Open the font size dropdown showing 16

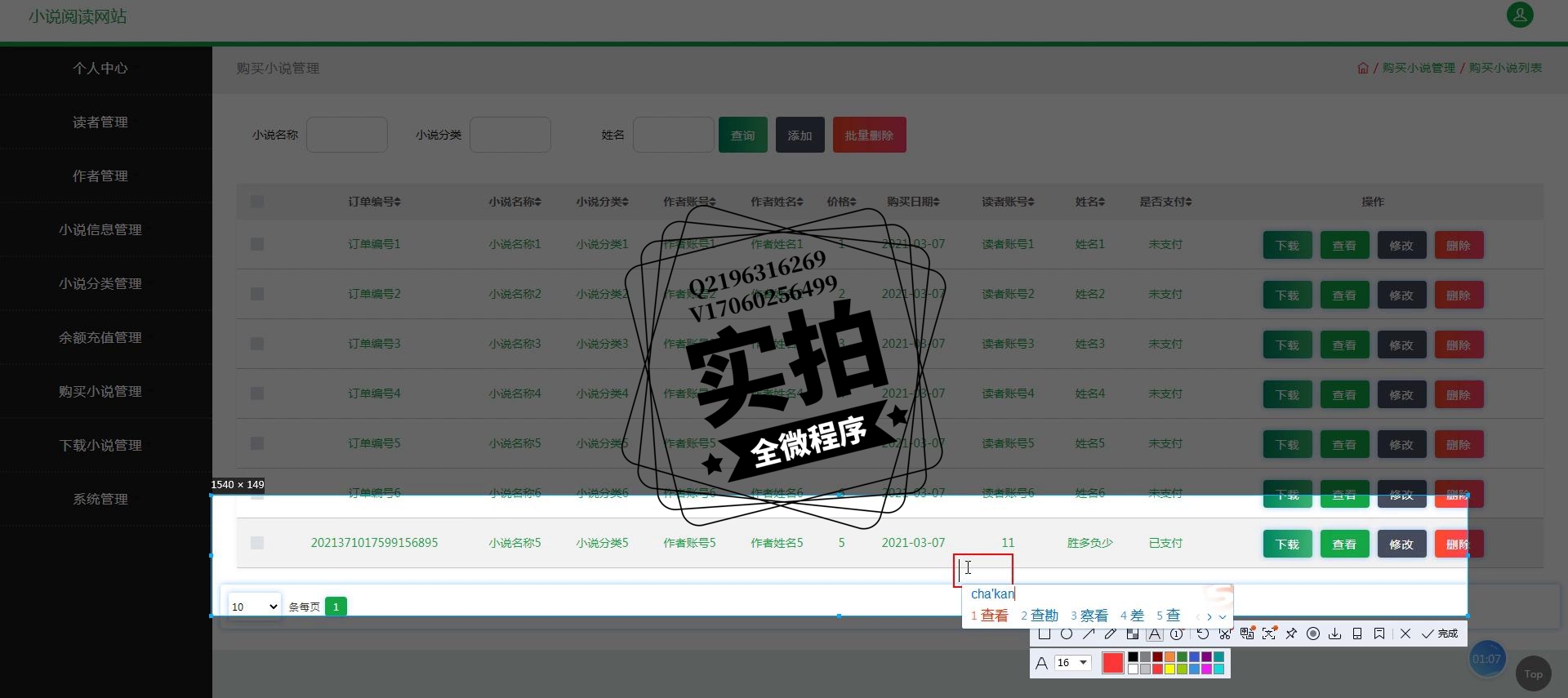coord(1072,663)
